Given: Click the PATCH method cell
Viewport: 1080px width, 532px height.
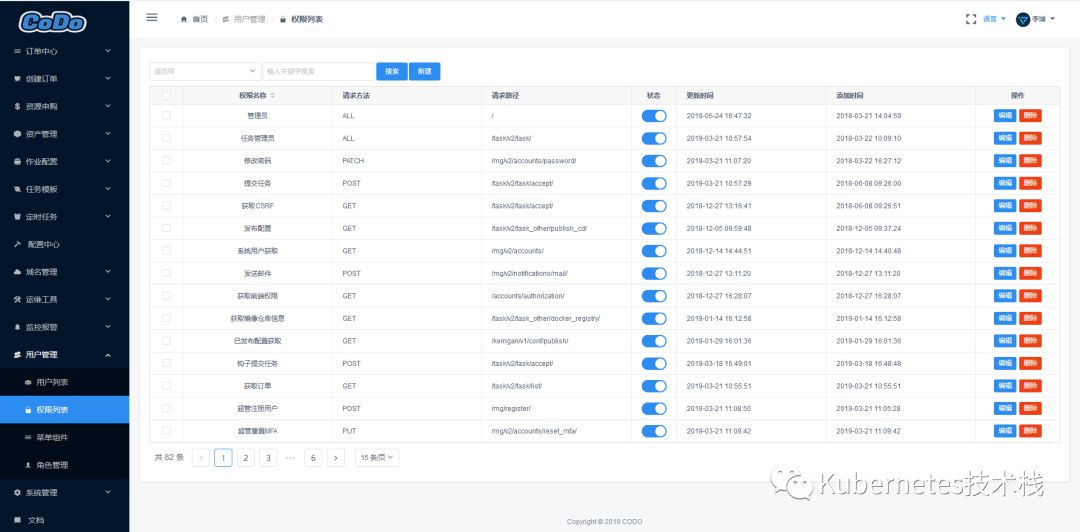Looking at the screenshot, I should (x=353, y=161).
